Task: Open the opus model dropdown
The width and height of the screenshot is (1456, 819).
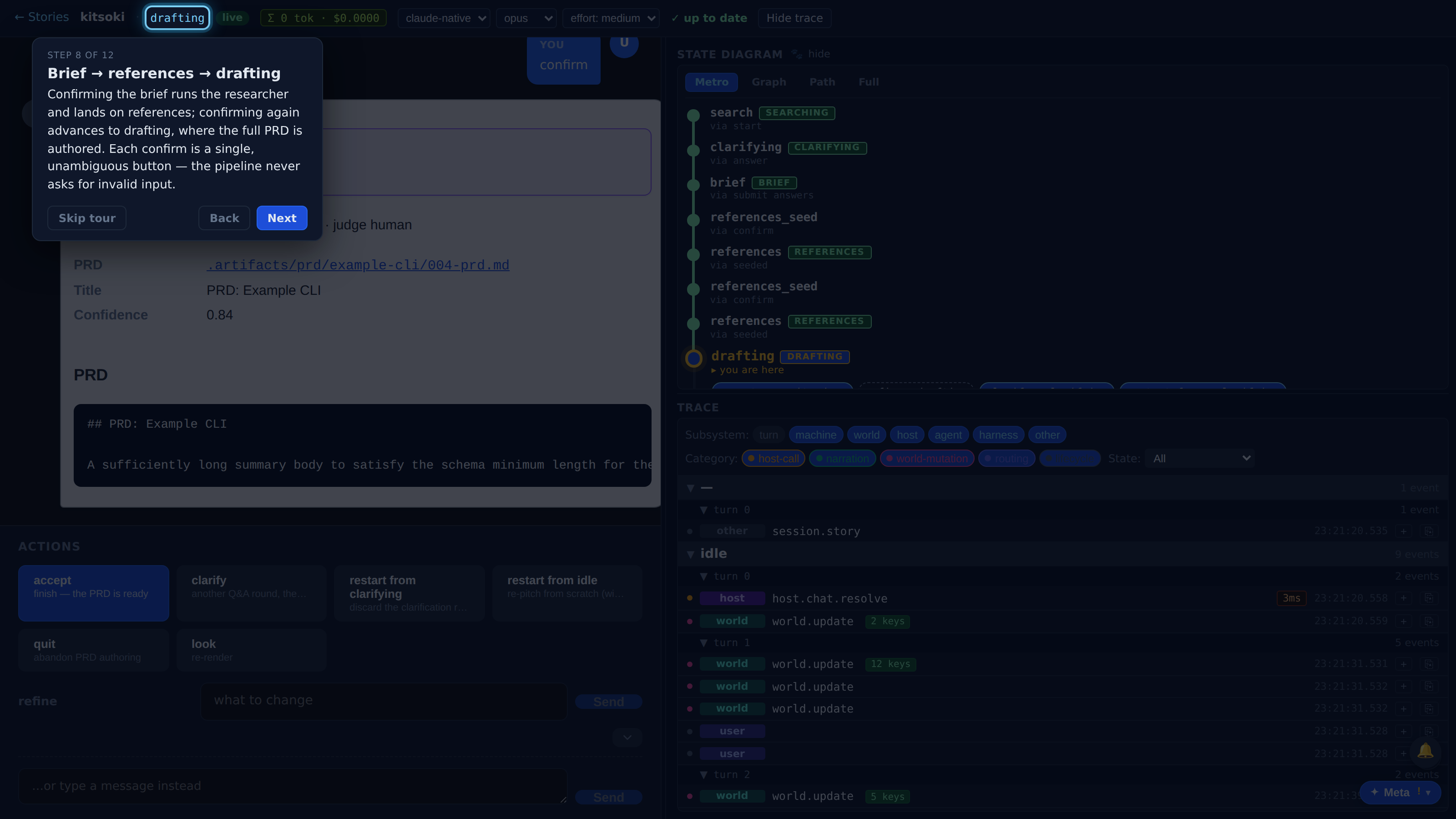Action: click(x=526, y=18)
